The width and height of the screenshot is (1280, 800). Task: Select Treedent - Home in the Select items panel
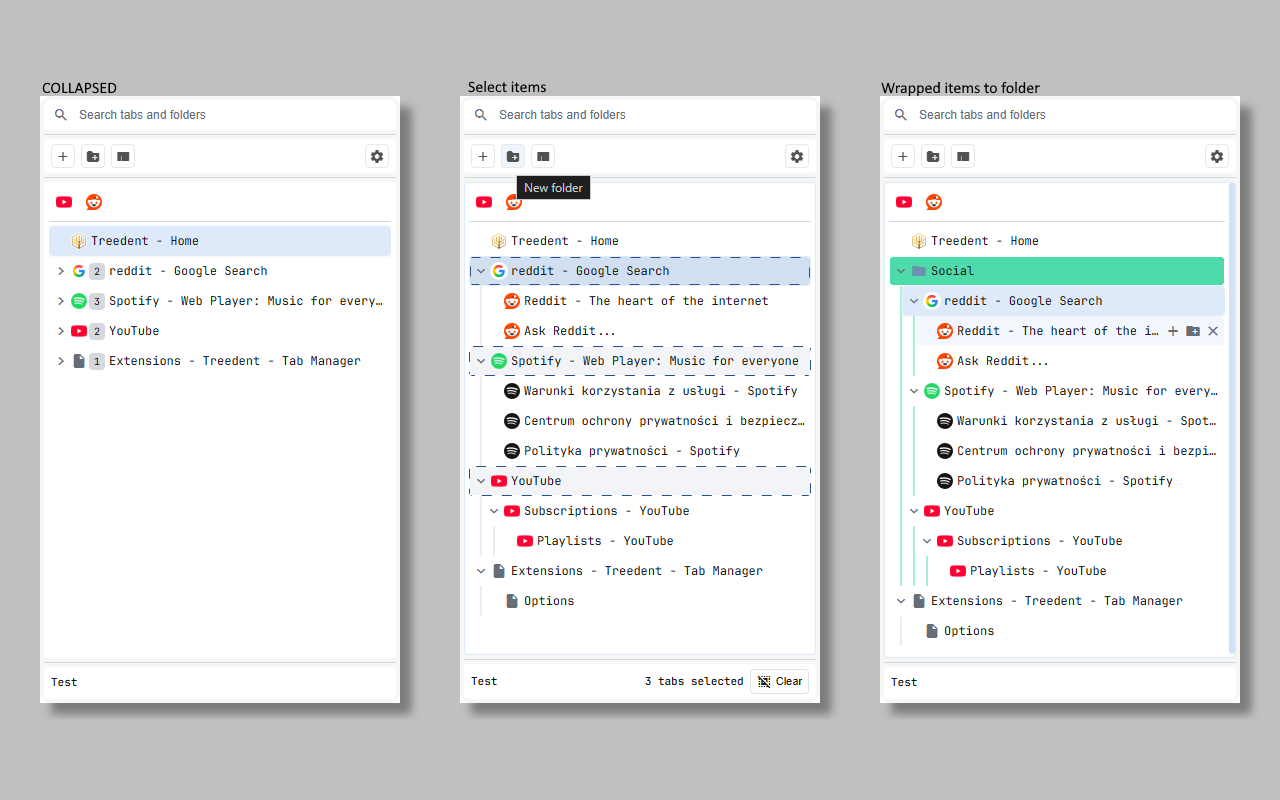pyautogui.click(x=640, y=241)
